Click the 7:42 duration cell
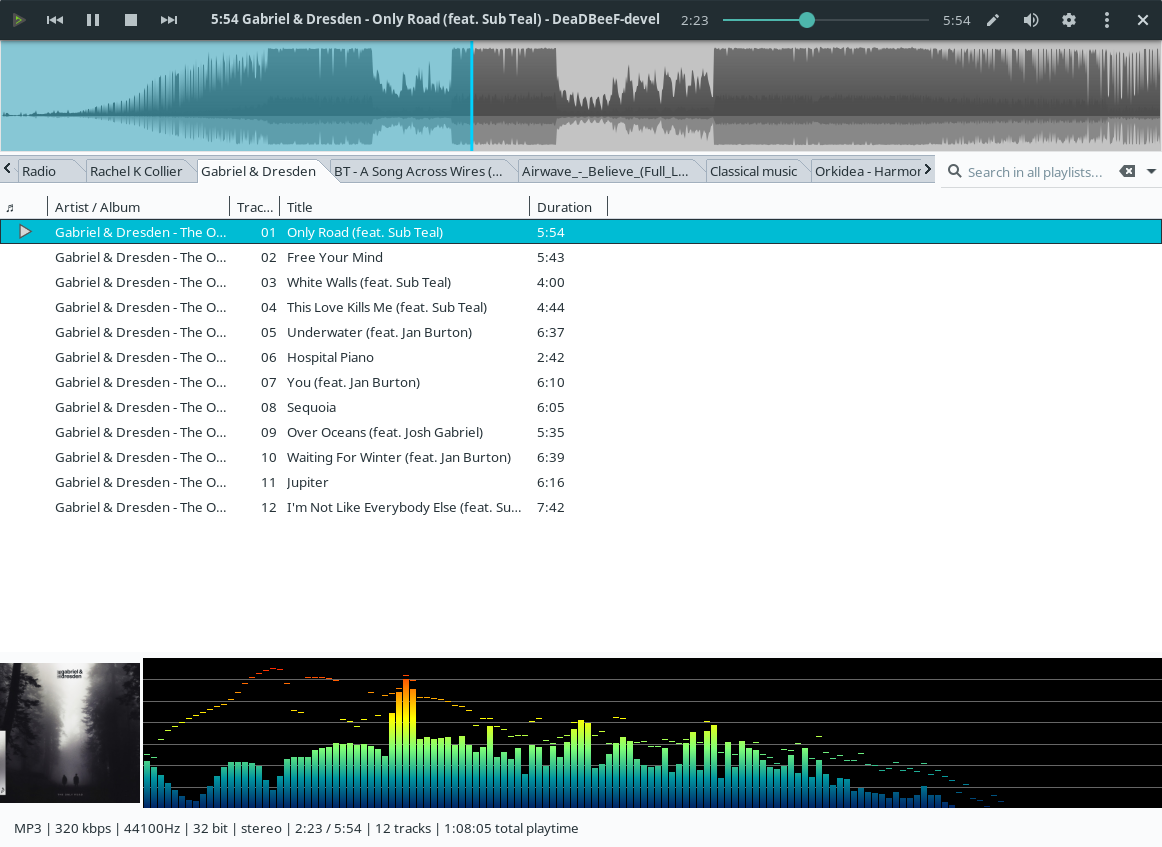The height and width of the screenshot is (847, 1162). click(x=551, y=508)
